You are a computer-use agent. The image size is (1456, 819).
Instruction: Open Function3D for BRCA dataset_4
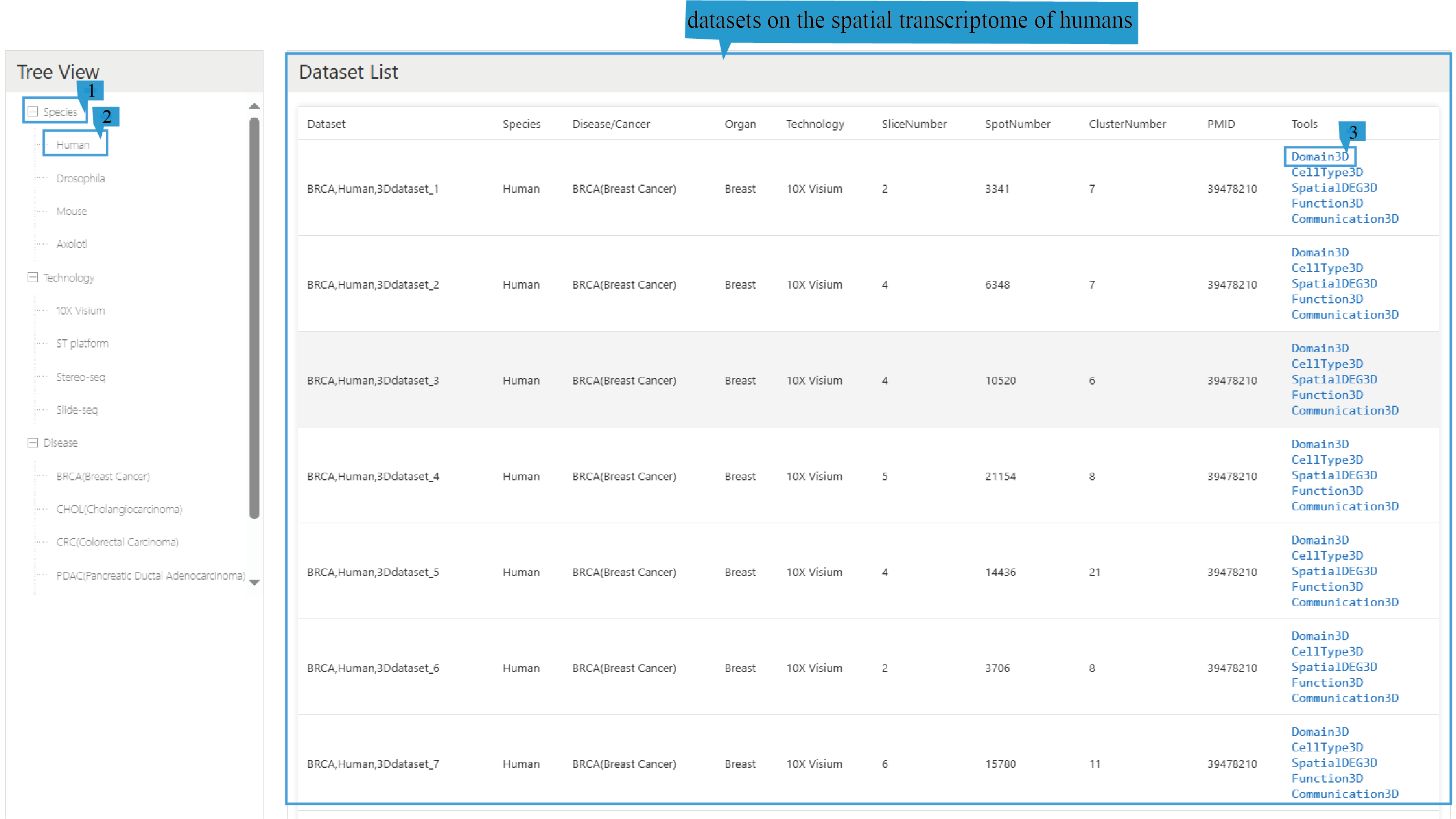1327,491
